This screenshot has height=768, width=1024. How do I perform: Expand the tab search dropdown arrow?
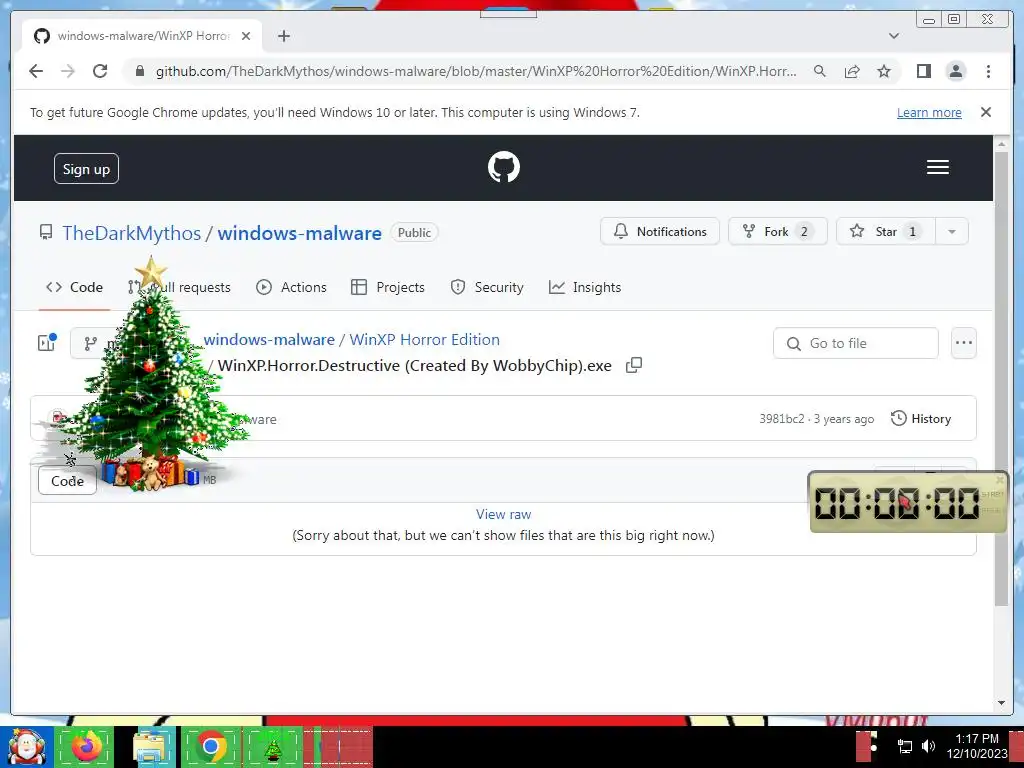click(x=894, y=36)
